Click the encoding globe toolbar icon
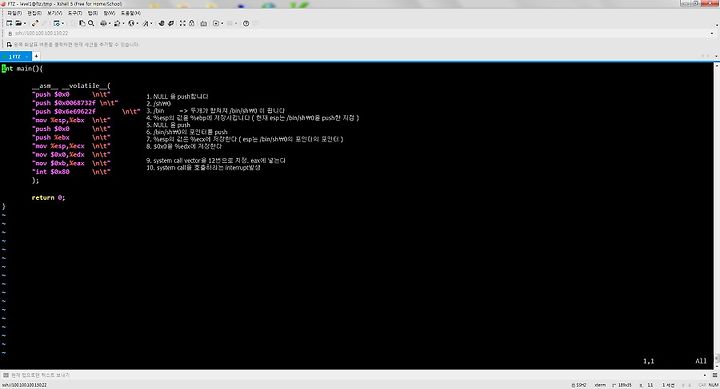 [x=131, y=23]
